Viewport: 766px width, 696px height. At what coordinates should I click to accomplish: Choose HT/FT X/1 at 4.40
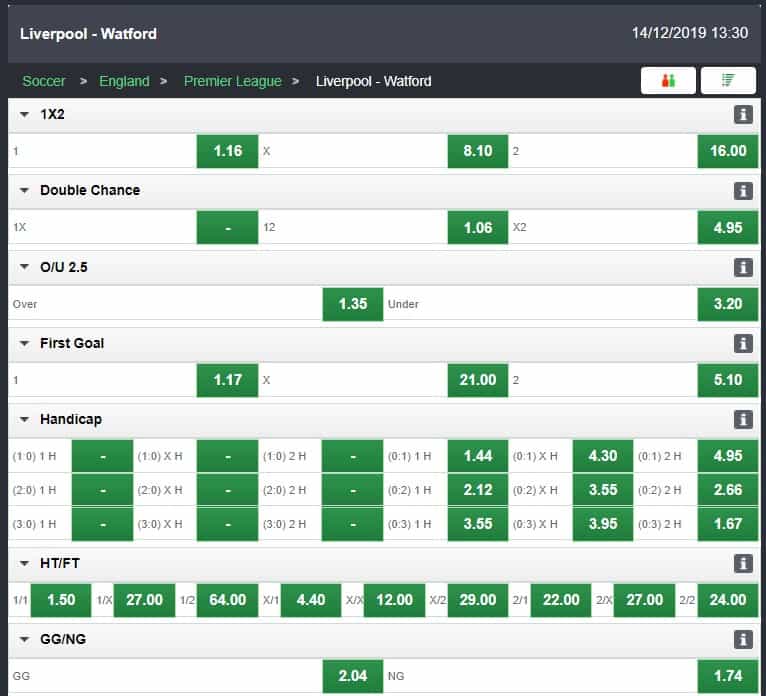coord(311,600)
